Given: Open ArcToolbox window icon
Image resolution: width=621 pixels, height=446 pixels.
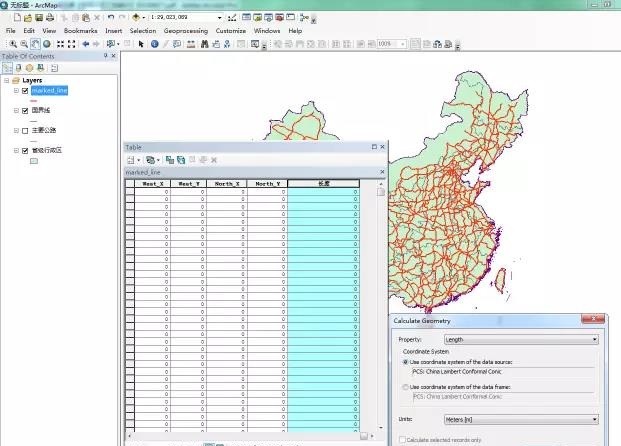Looking at the screenshot, I should point(280,17).
